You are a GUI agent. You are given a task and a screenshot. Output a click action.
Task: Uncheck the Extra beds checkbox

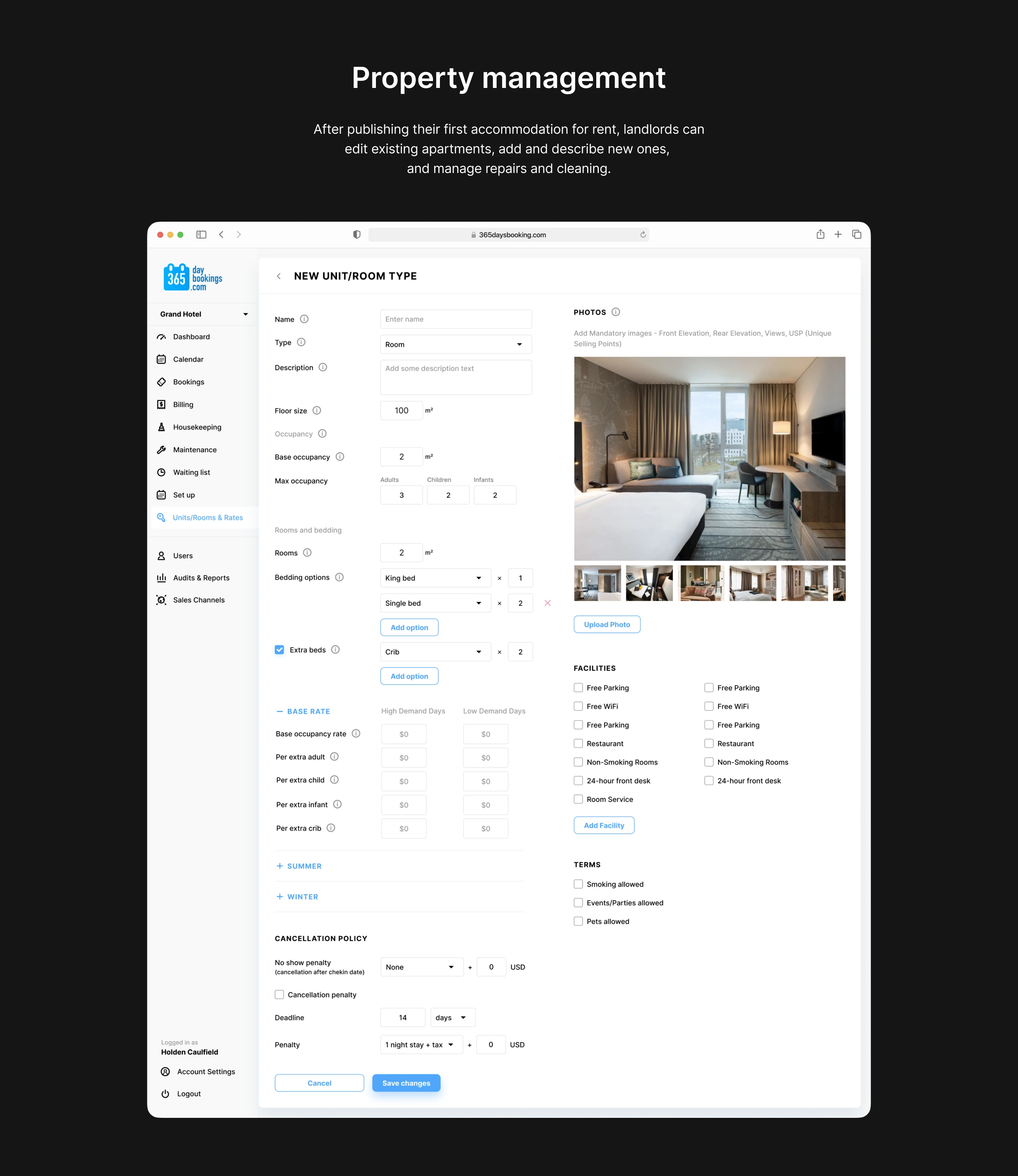point(280,650)
